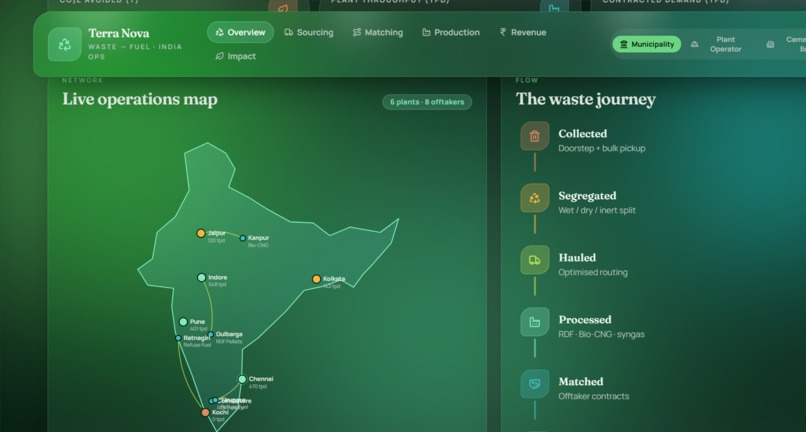Switch role to Municipality
The width and height of the screenshot is (806, 432).
647,44
